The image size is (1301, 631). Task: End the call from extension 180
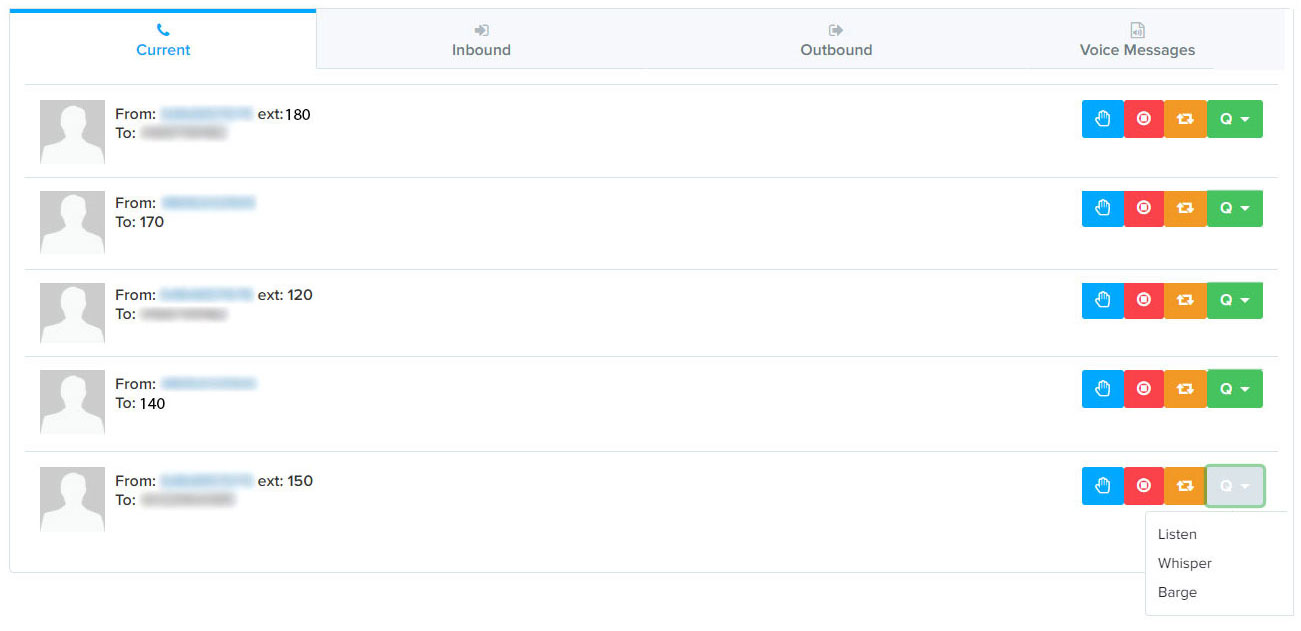pyautogui.click(x=1143, y=118)
